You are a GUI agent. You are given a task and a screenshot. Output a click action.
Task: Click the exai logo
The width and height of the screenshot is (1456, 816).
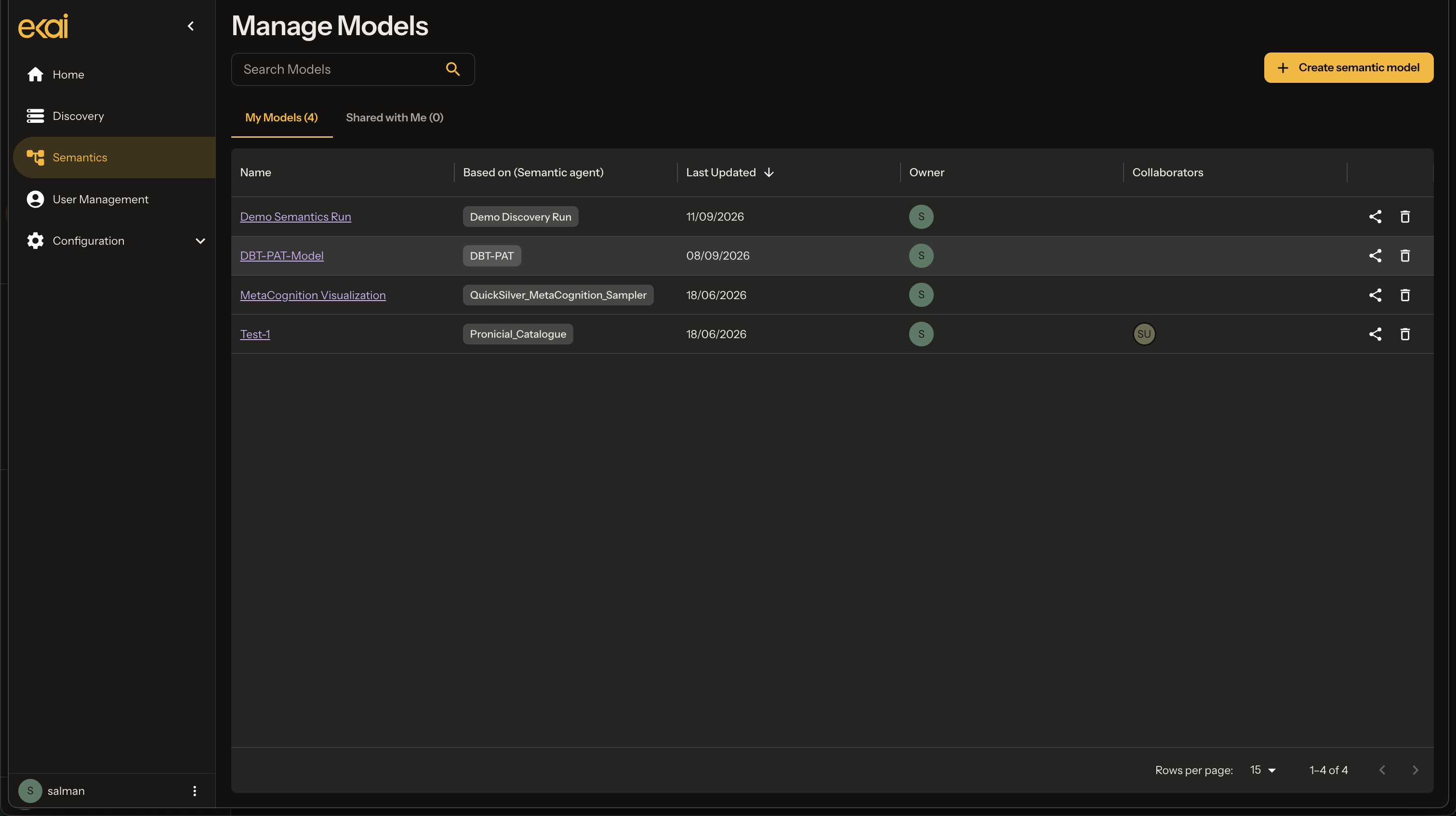pyautogui.click(x=43, y=26)
